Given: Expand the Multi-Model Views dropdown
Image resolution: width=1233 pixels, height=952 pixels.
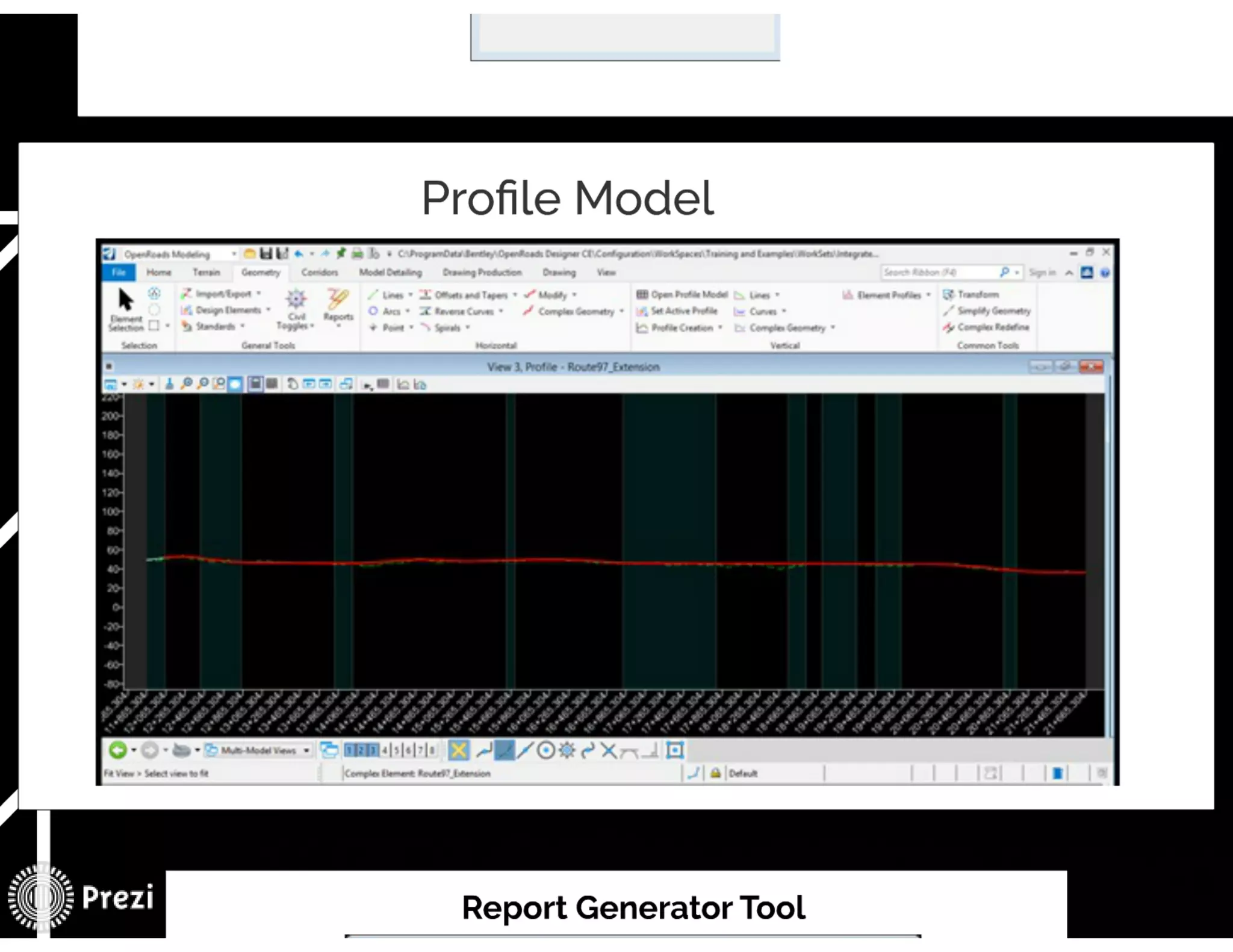Looking at the screenshot, I should coord(306,750).
